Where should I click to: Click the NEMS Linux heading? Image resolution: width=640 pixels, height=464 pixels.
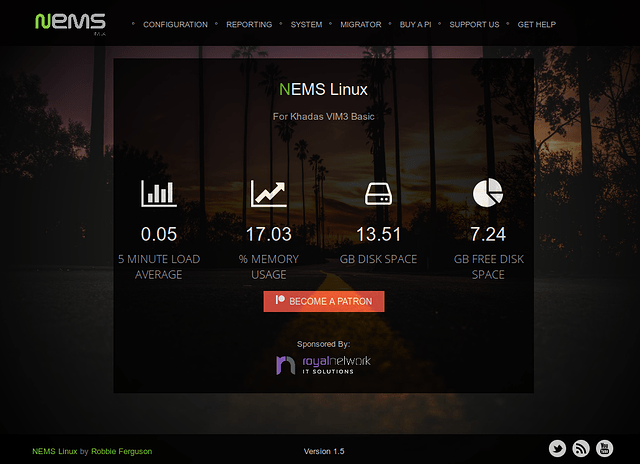[x=323, y=89]
